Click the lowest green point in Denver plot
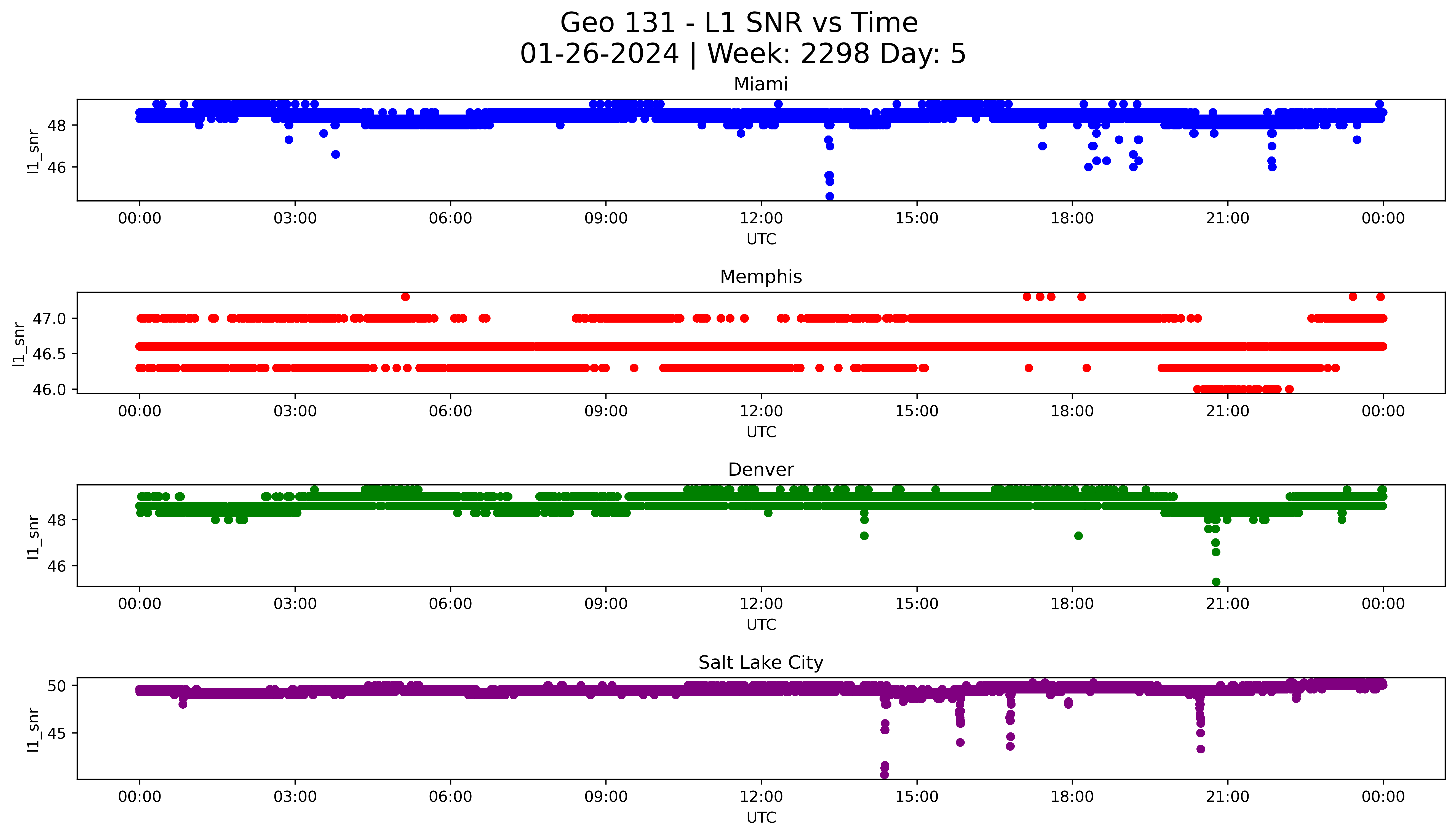 point(1216,582)
